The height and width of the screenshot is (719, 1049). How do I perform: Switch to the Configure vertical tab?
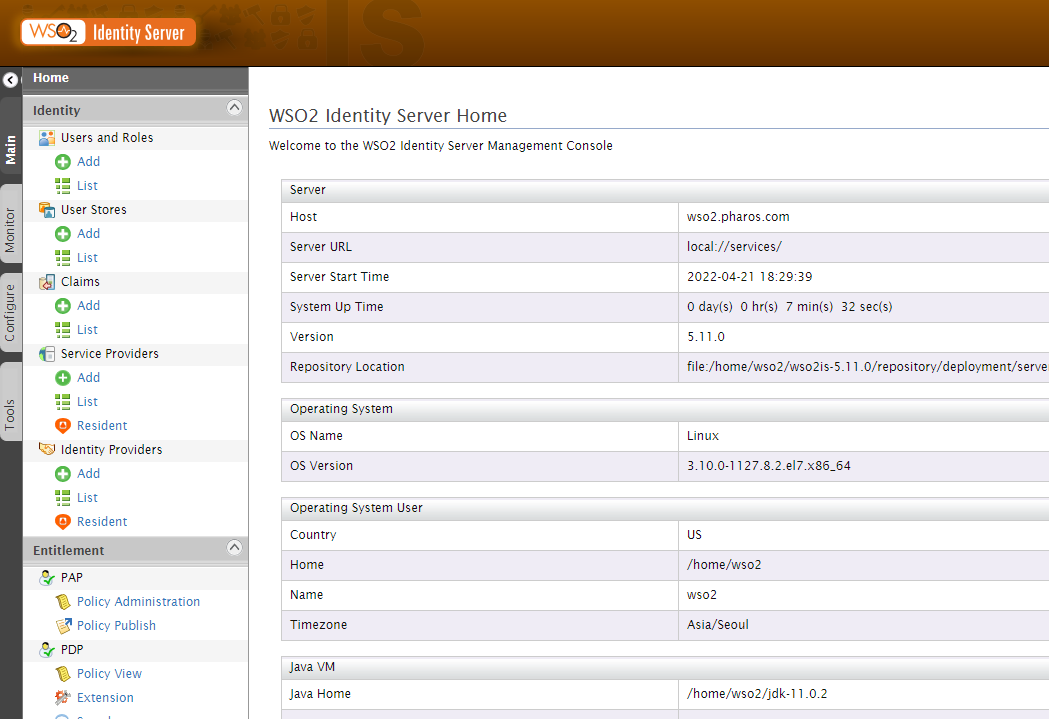pyautogui.click(x=10, y=313)
